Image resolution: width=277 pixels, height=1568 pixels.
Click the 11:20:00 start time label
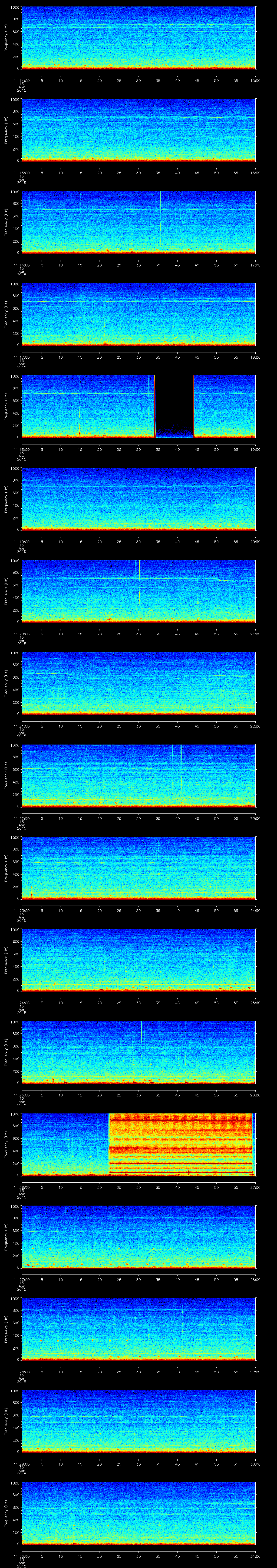pos(21,634)
